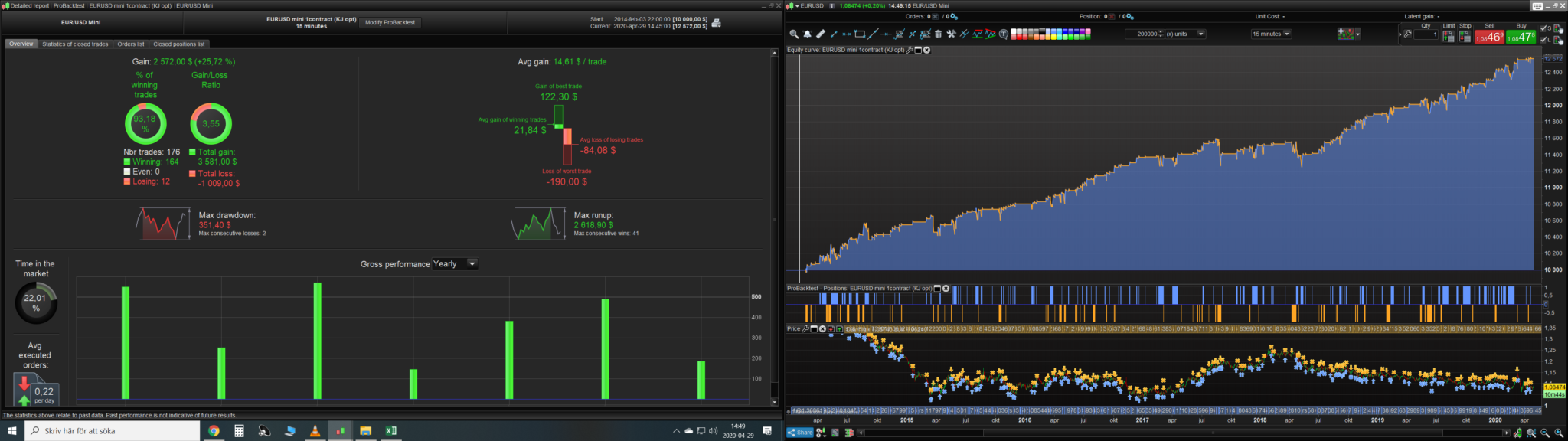The width and height of the screenshot is (1568, 441).
Task: Open the Orders list tab
Action: (131, 44)
